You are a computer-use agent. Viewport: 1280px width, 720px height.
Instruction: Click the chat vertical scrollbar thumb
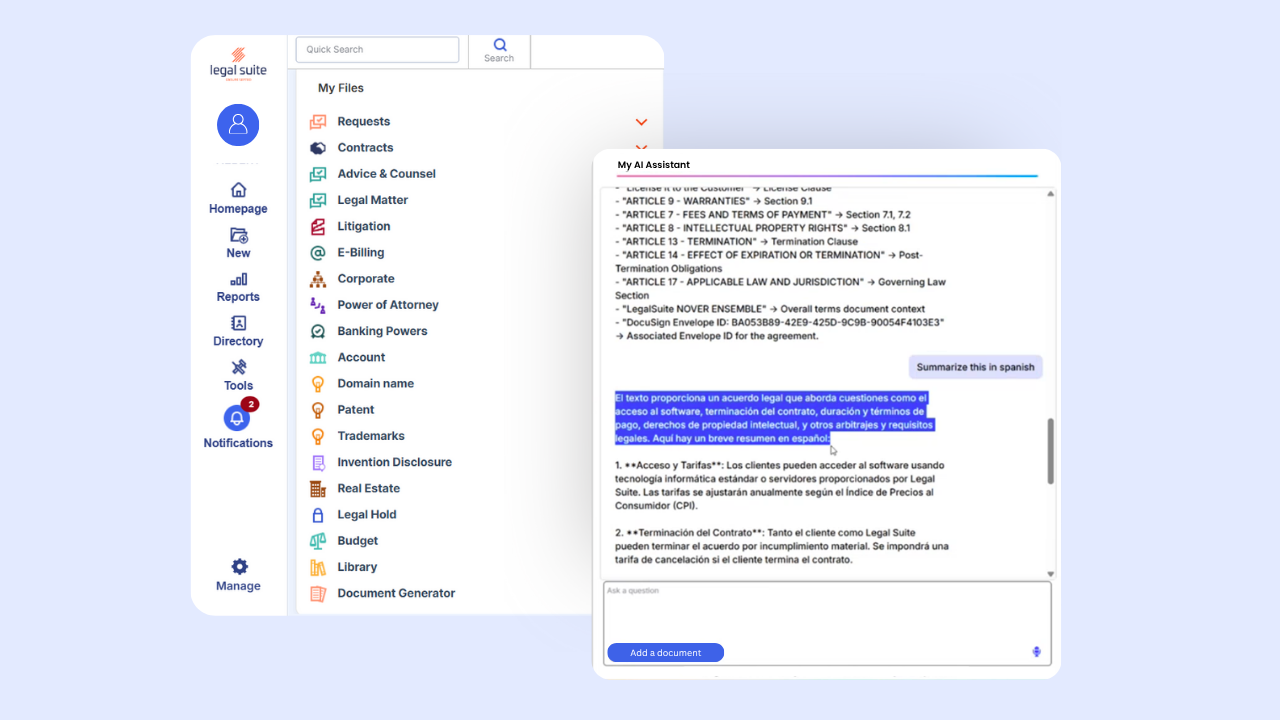(1050, 451)
